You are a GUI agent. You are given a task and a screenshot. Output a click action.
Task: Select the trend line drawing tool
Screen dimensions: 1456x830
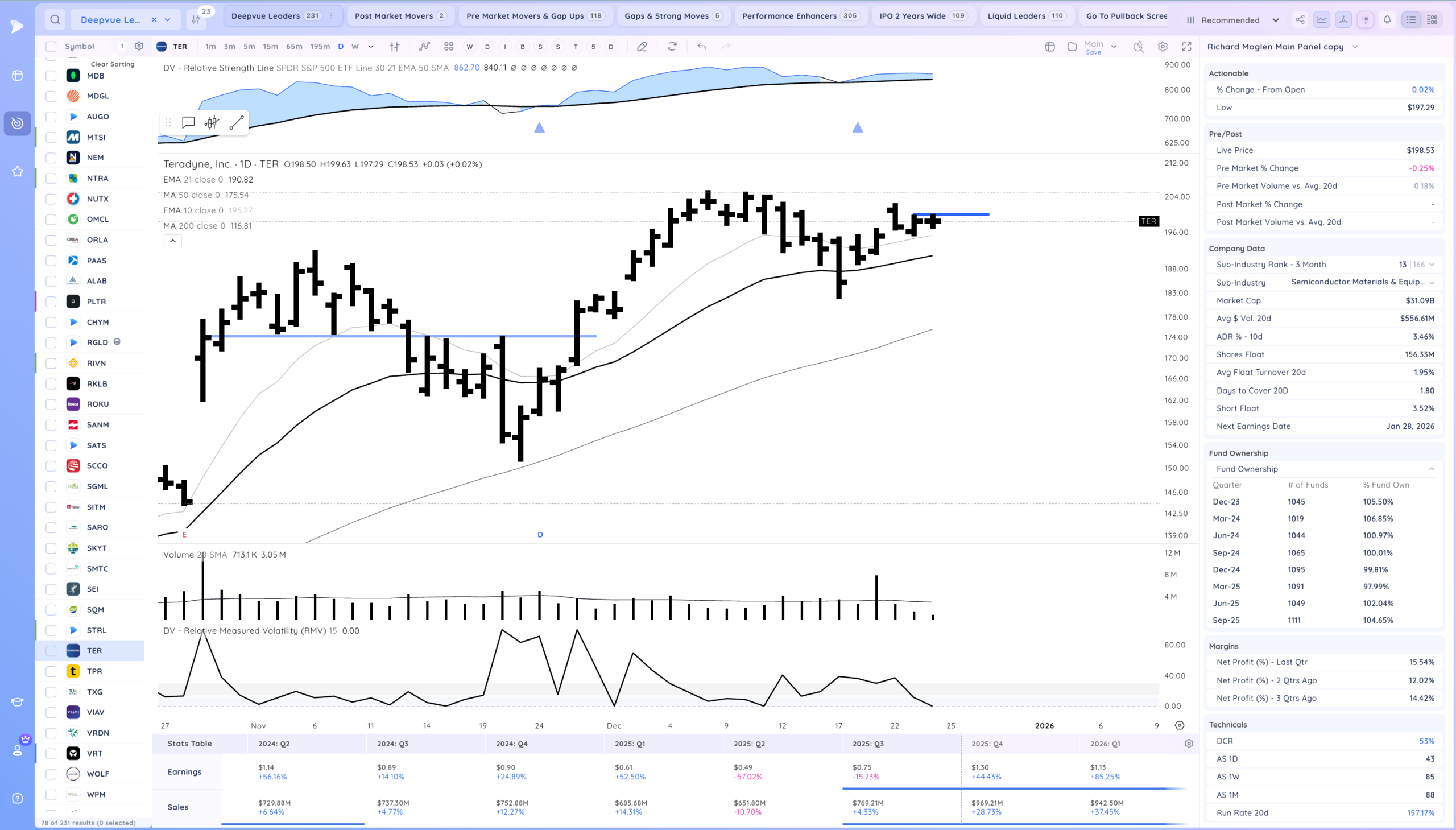pyautogui.click(x=237, y=122)
